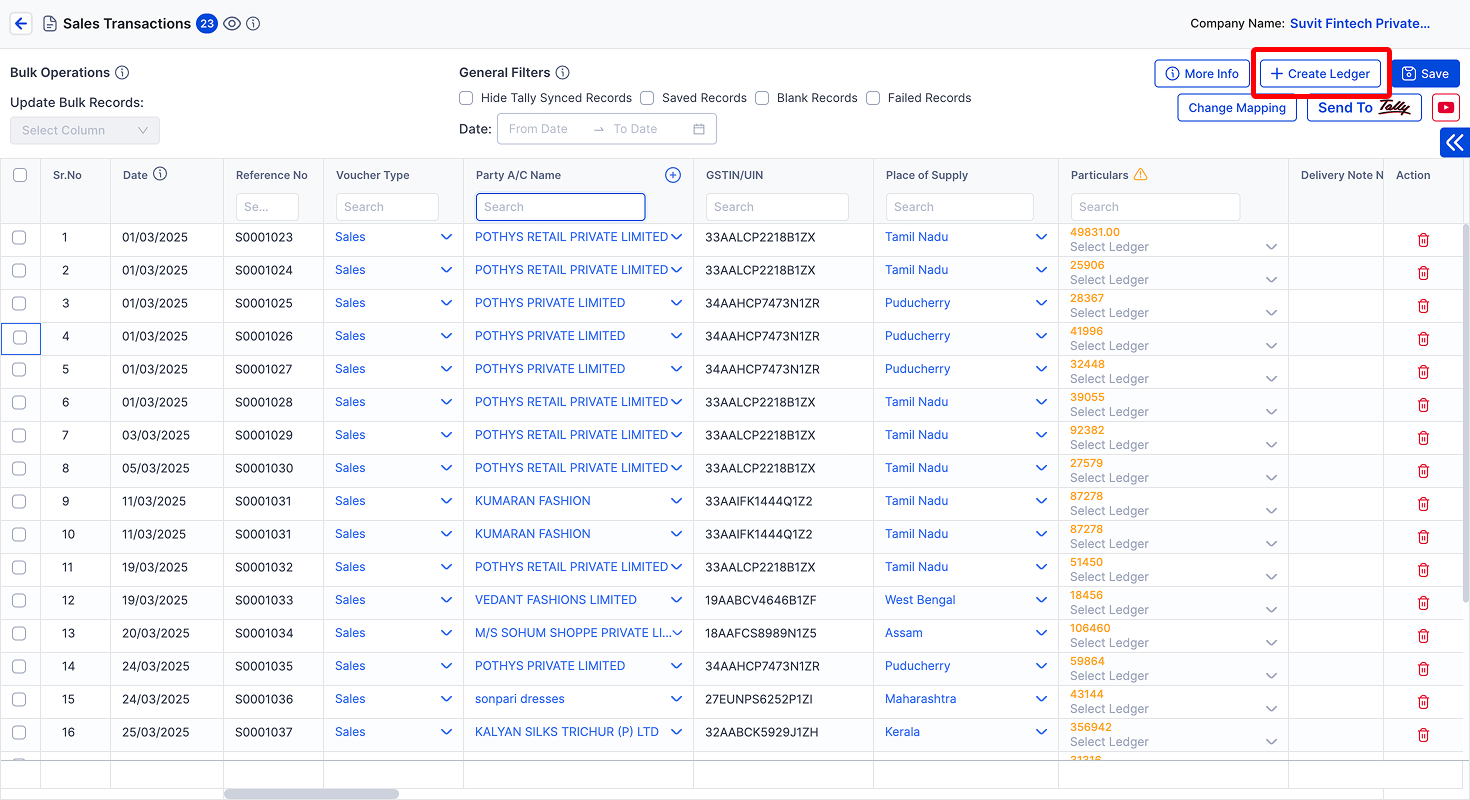Image resolution: width=1470 pixels, height=800 pixels.
Task: Enable Hide Tally Synced Records checkbox
Action: (x=466, y=98)
